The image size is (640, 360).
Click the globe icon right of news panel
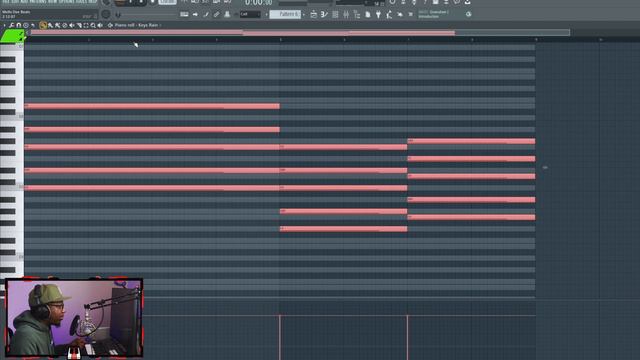point(469,14)
